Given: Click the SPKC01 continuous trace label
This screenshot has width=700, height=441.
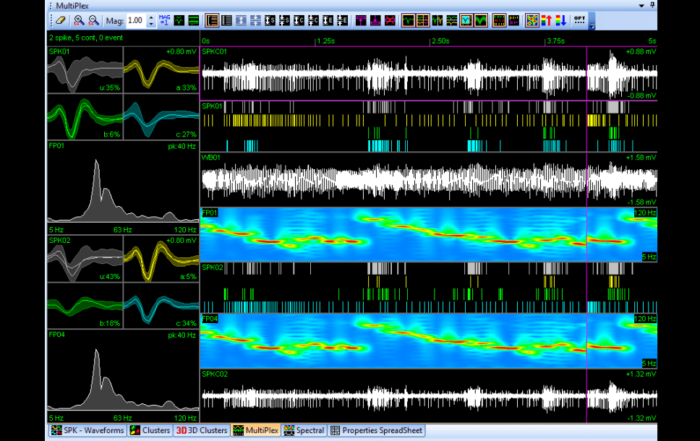Looking at the screenshot, I should pos(215,52).
